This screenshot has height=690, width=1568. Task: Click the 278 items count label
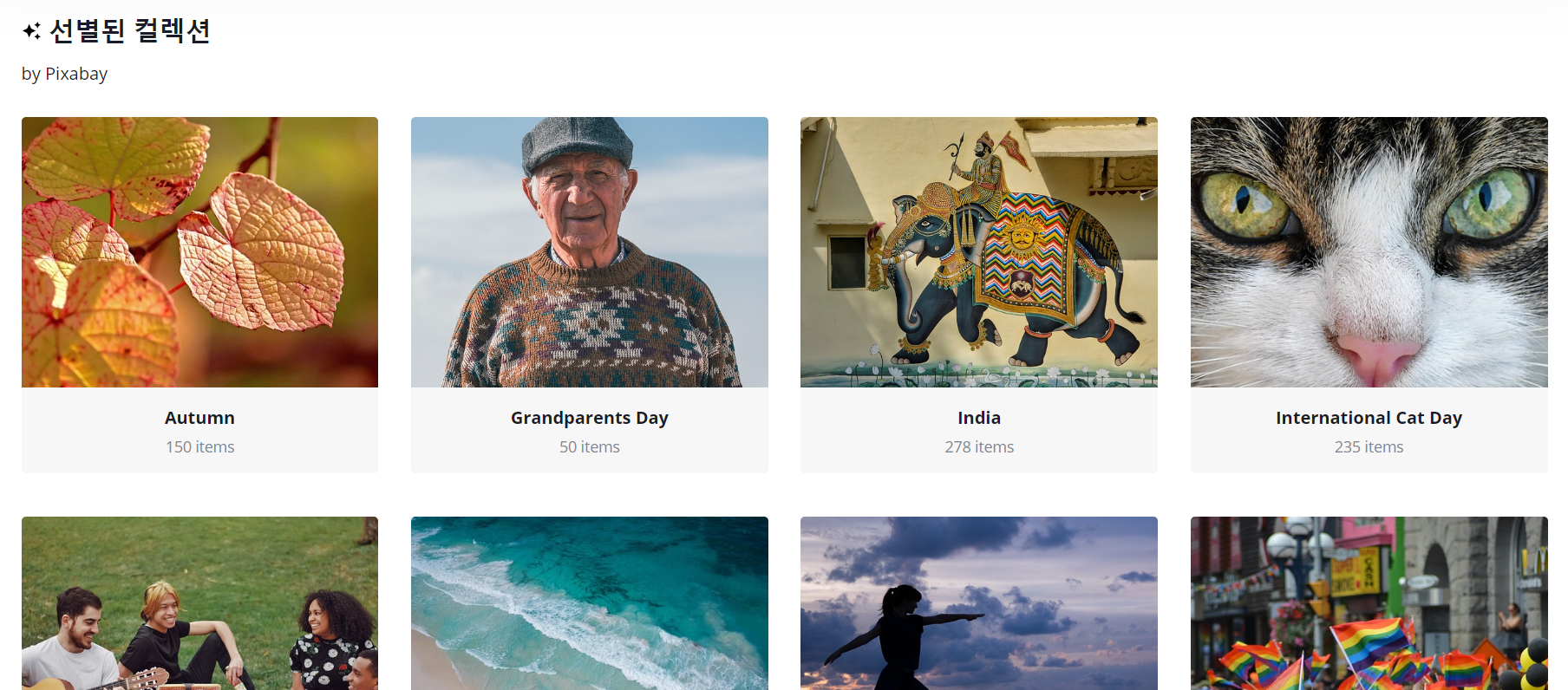click(979, 447)
